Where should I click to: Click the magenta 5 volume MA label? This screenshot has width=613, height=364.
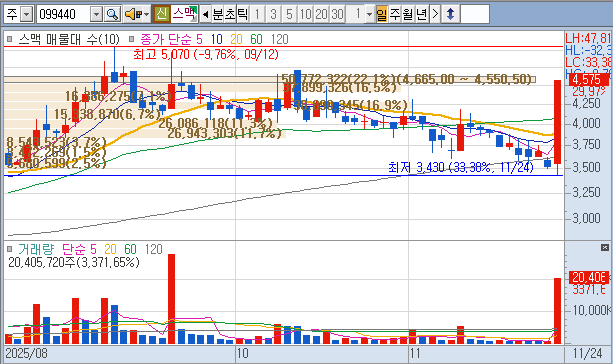(93, 249)
